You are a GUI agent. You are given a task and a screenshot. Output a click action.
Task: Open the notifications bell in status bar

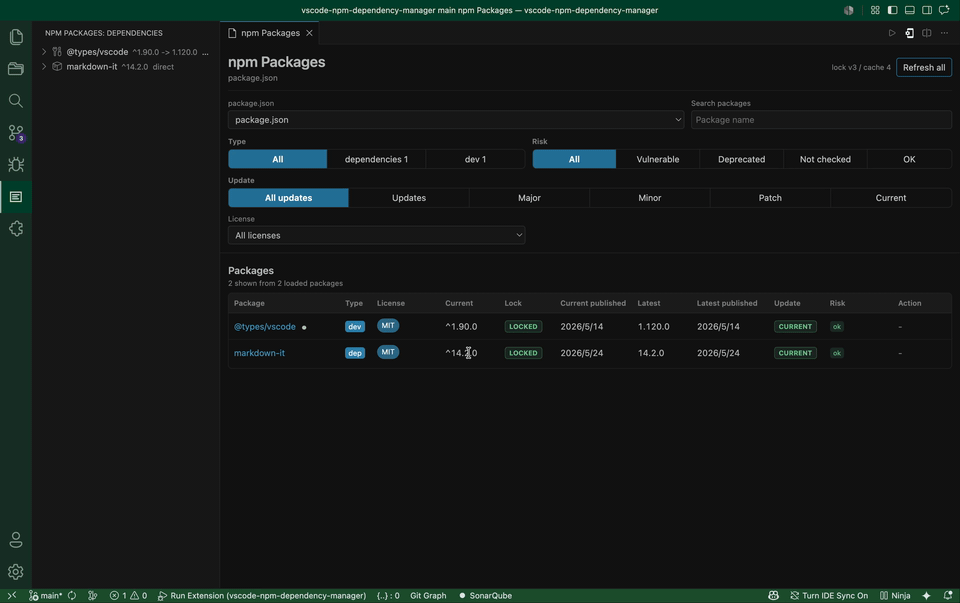pos(948,596)
